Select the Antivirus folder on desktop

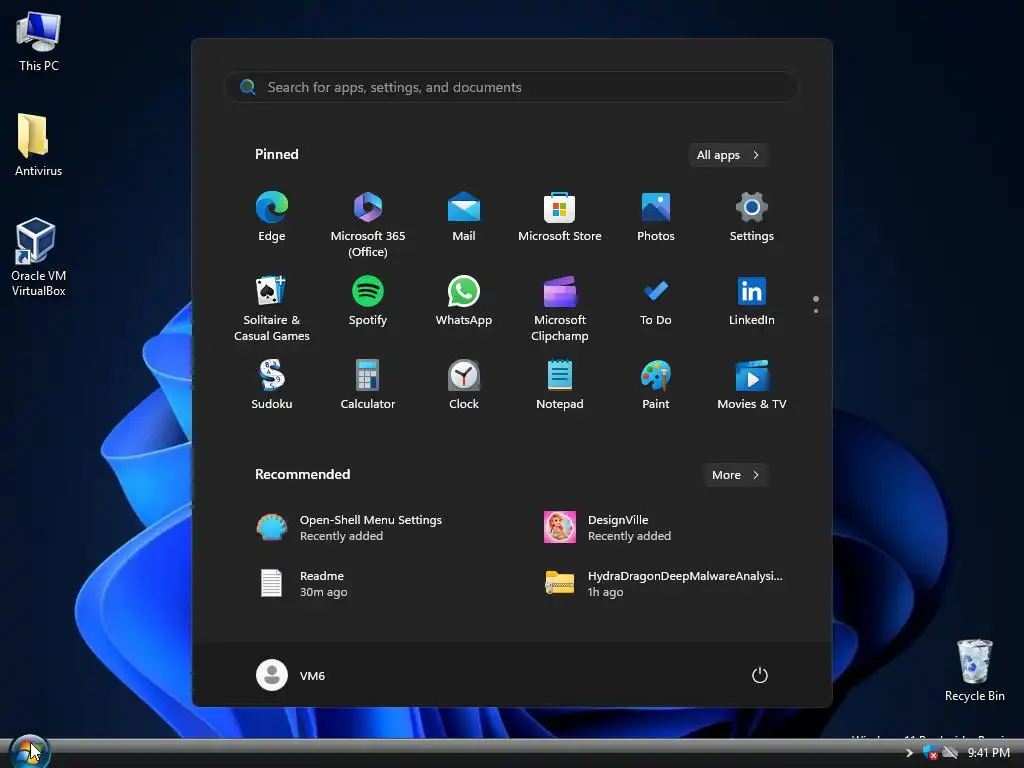coord(39,145)
